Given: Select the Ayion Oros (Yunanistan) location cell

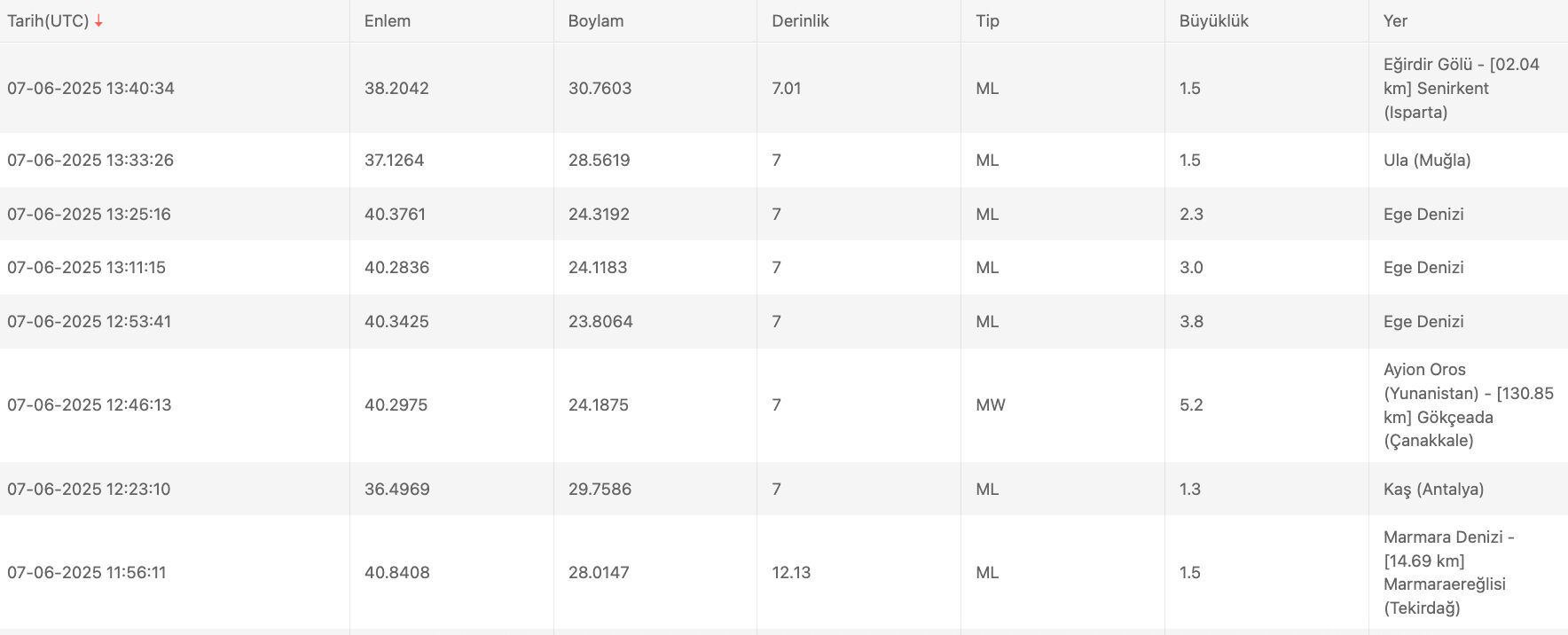Looking at the screenshot, I should pyautogui.click(x=1468, y=405).
